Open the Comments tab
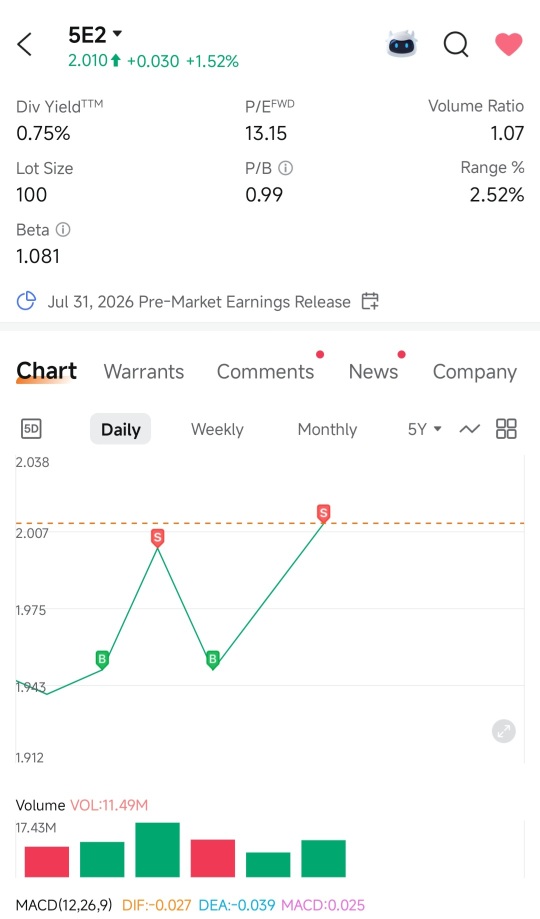The image size is (540, 919). (266, 372)
